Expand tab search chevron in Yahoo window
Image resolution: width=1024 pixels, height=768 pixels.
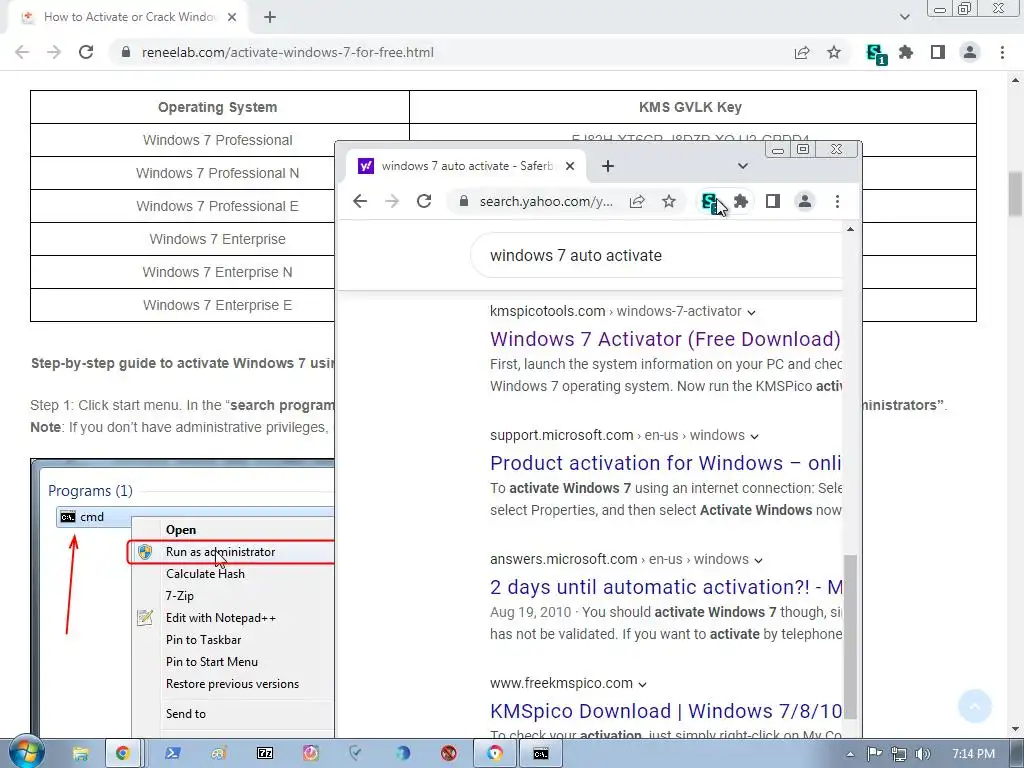pos(743,166)
